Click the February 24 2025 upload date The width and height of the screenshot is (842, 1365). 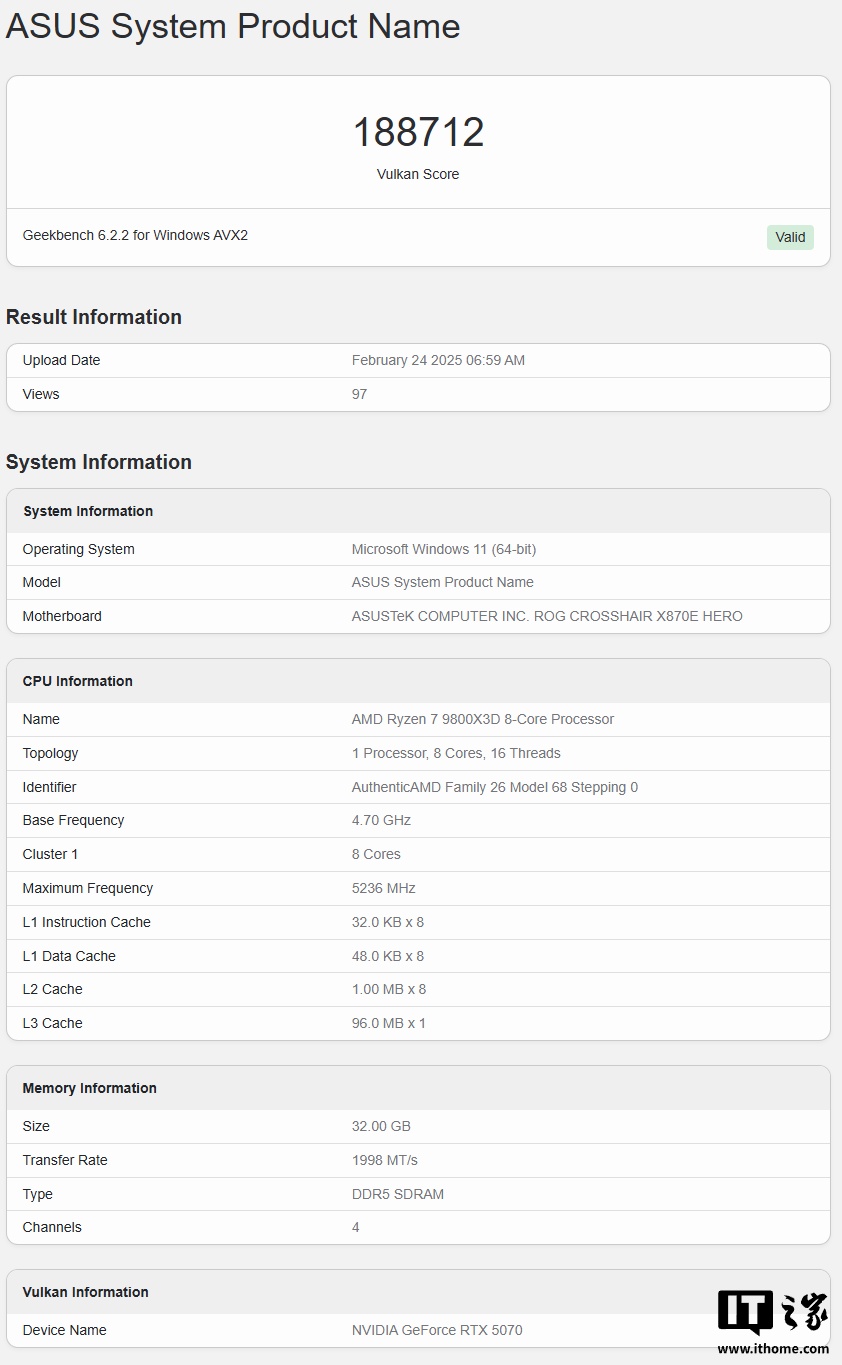(x=438, y=360)
